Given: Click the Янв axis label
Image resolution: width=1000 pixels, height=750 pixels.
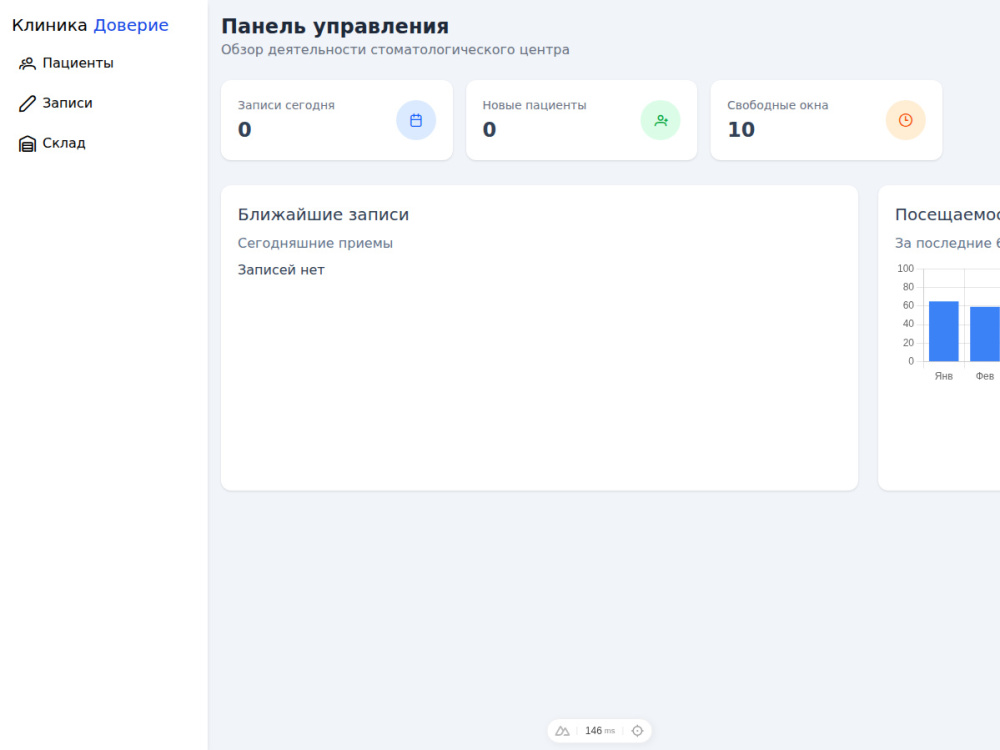Looking at the screenshot, I should pyautogui.click(x=944, y=376).
